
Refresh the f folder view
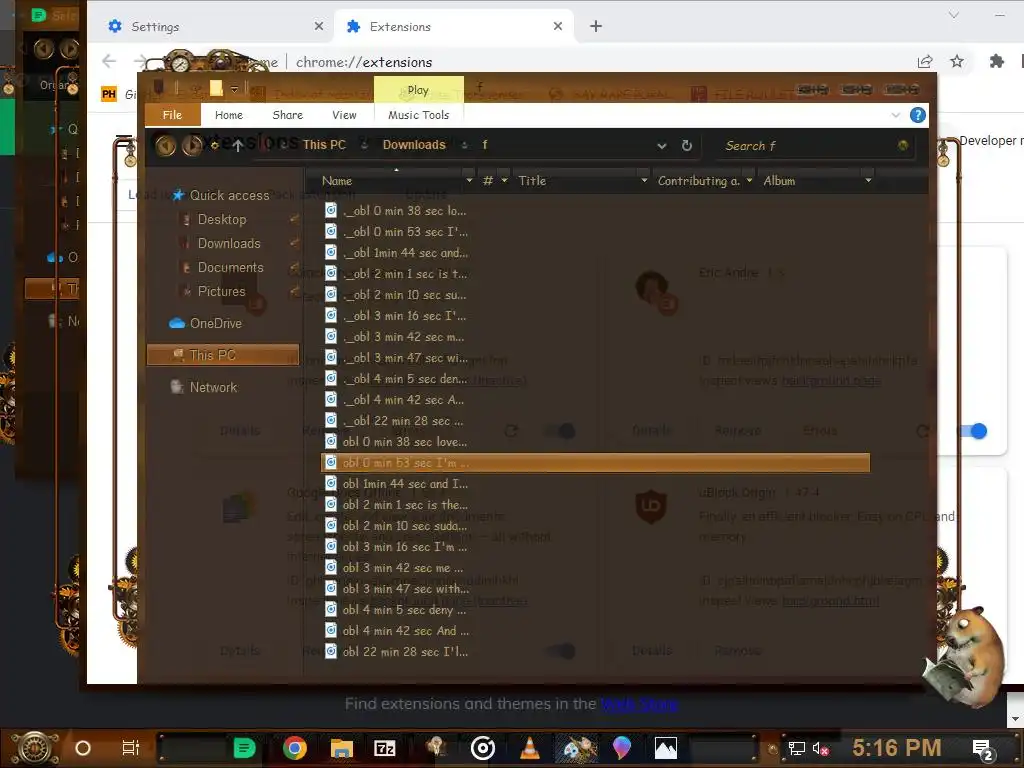click(x=686, y=146)
